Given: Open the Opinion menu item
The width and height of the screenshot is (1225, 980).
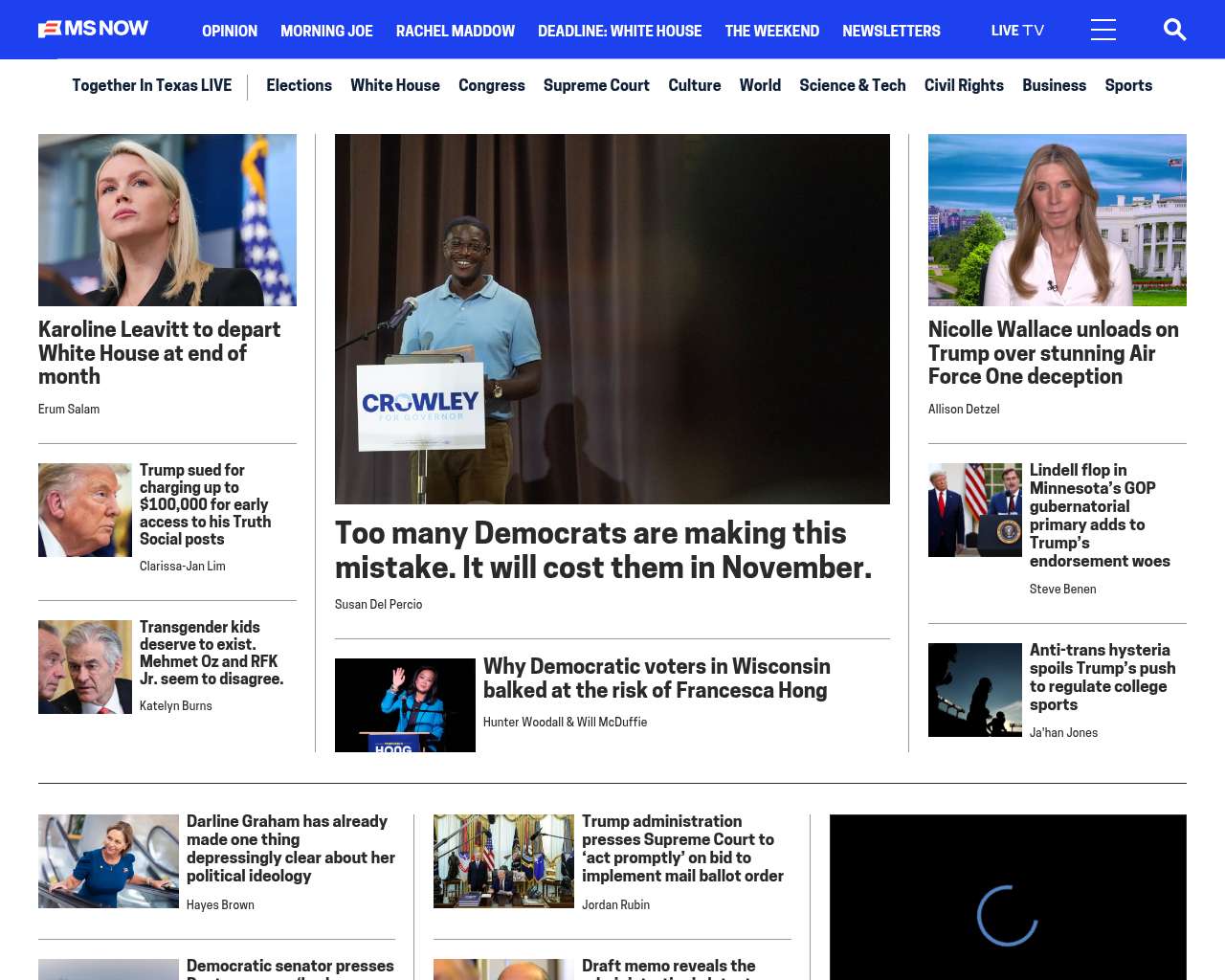Looking at the screenshot, I should (230, 31).
